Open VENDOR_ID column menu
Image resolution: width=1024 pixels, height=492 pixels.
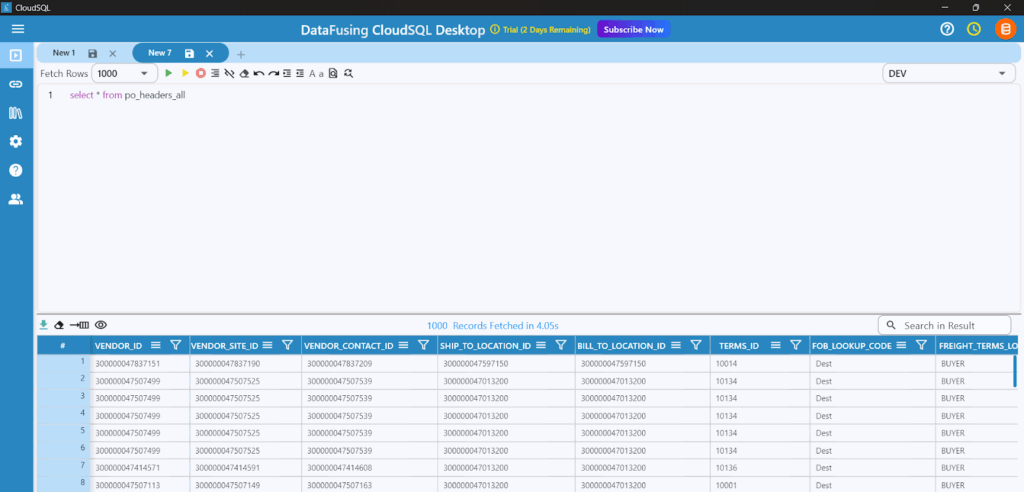click(x=155, y=345)
